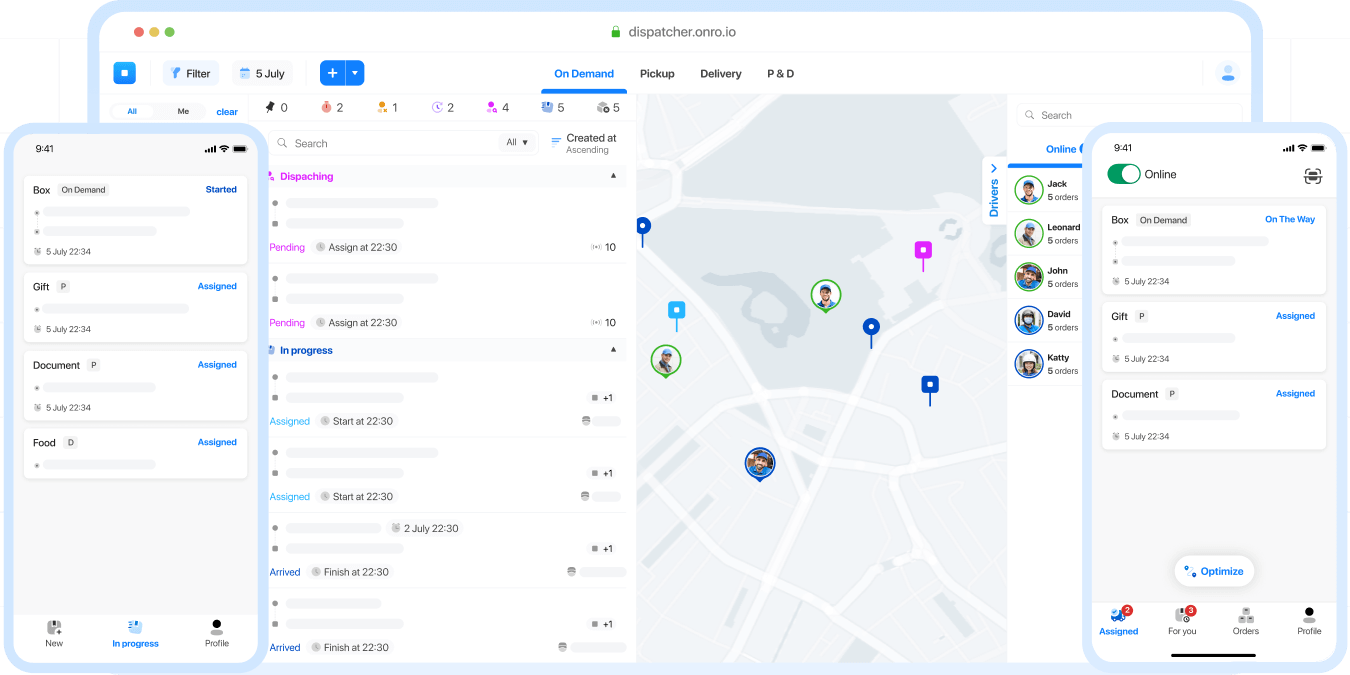The height and width of the screenshot is (675, 1350).
Task: Select the blue-bordered driver avatar marker on map
Action: click(760, 464)
